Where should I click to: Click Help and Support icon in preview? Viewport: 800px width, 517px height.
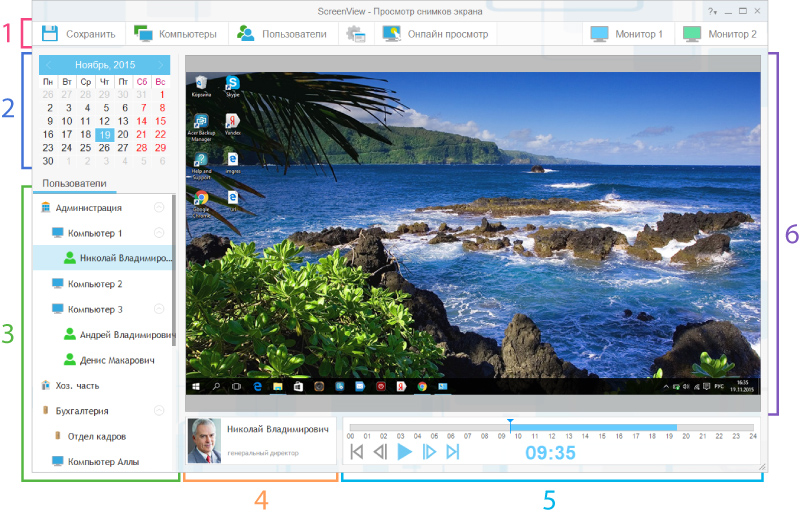(x=201, y=166)
